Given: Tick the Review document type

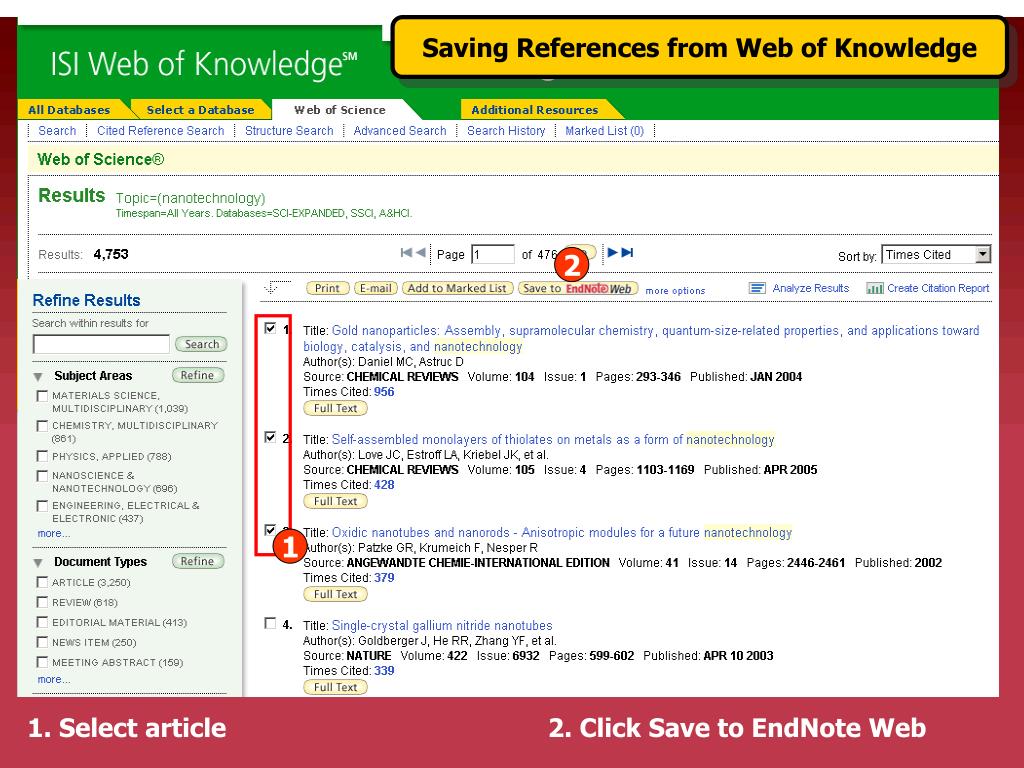Looking at the screenshot, I should coord(42,602).
